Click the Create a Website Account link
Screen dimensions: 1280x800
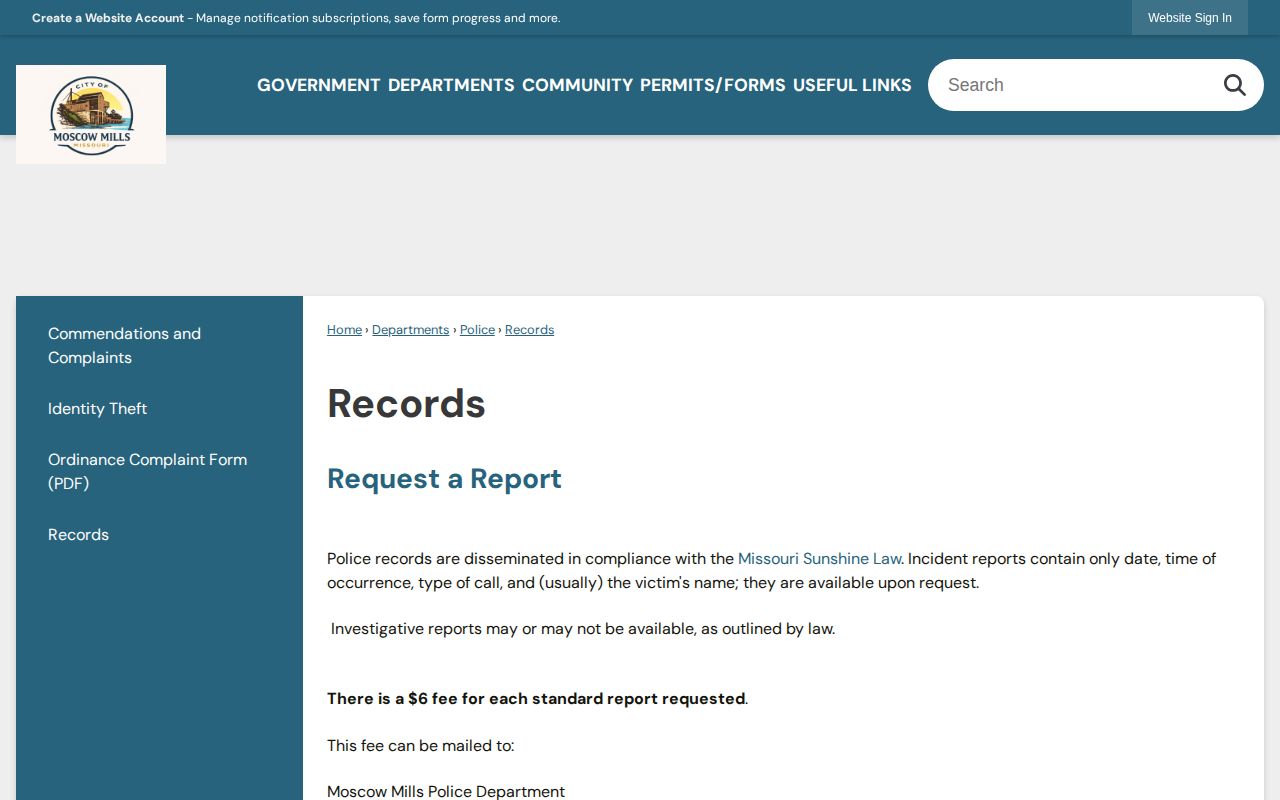pos(108,18)
